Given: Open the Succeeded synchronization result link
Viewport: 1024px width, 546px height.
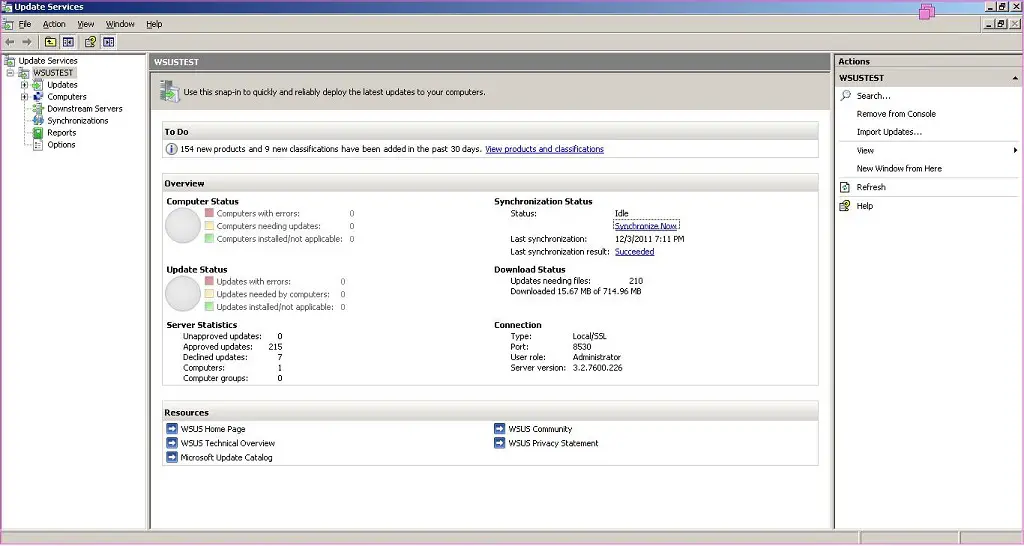Looking at the screenshot, I should coord(634,251).
